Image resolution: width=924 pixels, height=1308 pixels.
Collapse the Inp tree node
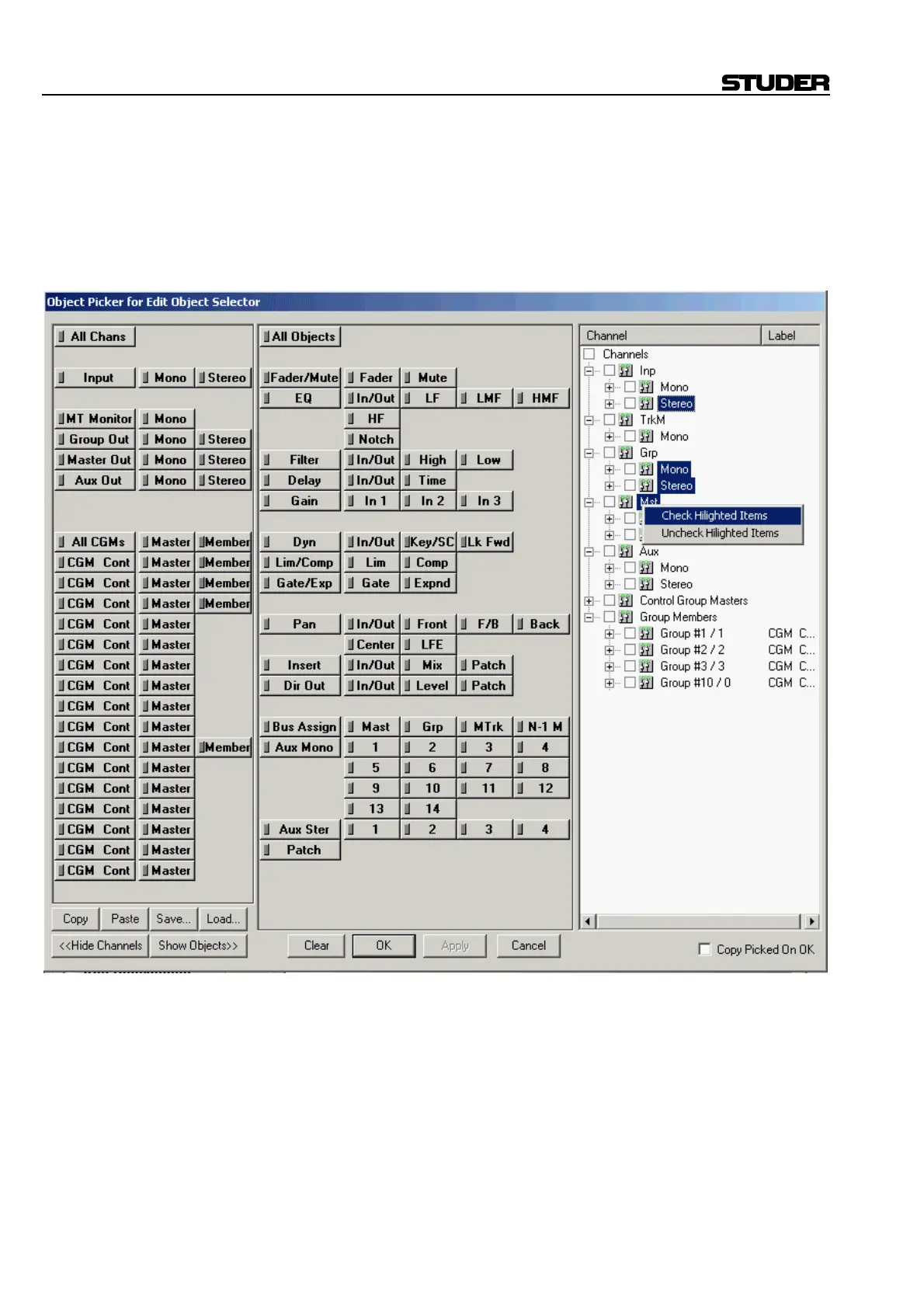[589, 371]
